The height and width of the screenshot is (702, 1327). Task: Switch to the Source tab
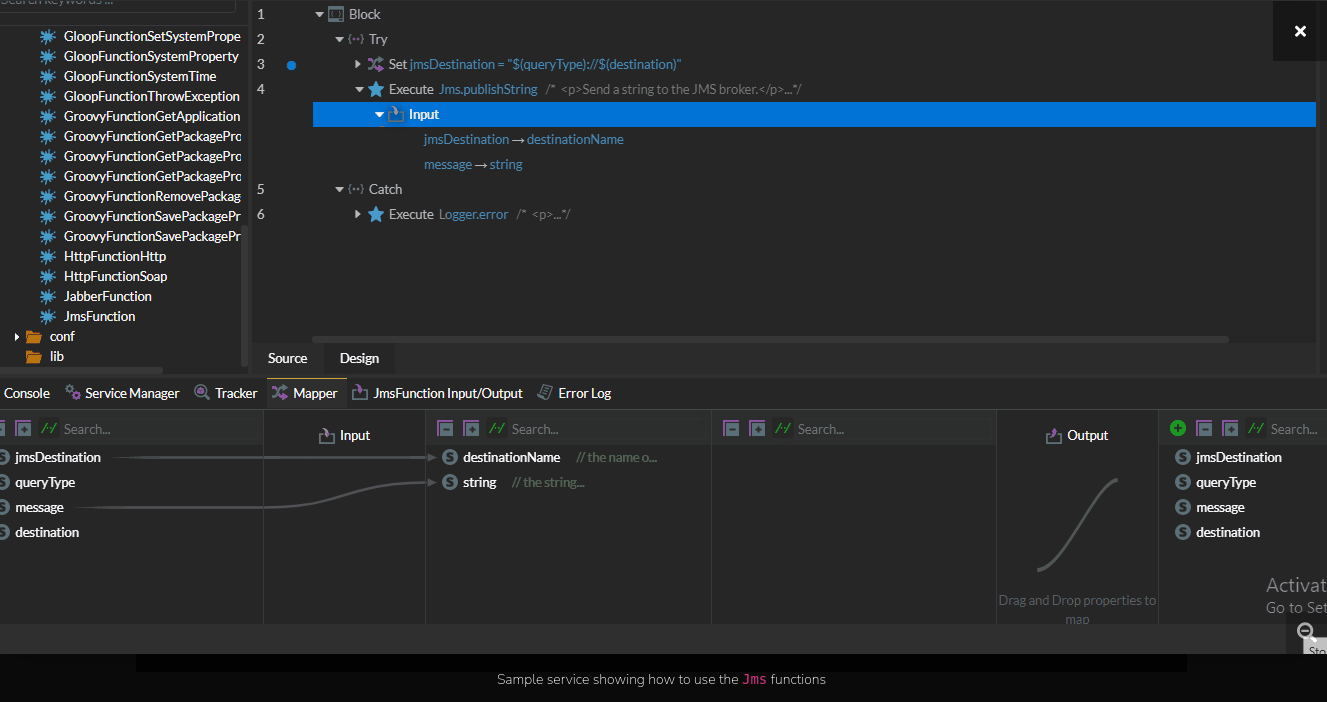tap(287, 358)
